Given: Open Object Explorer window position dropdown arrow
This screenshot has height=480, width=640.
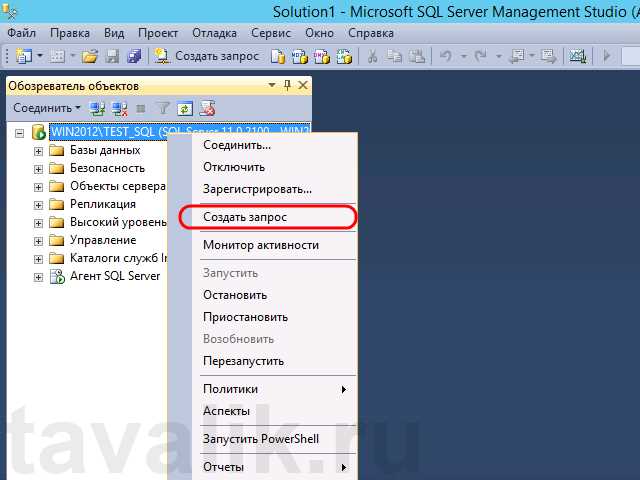Looking at the screenshot, I should pyautogui.click(x=272, y=85).
